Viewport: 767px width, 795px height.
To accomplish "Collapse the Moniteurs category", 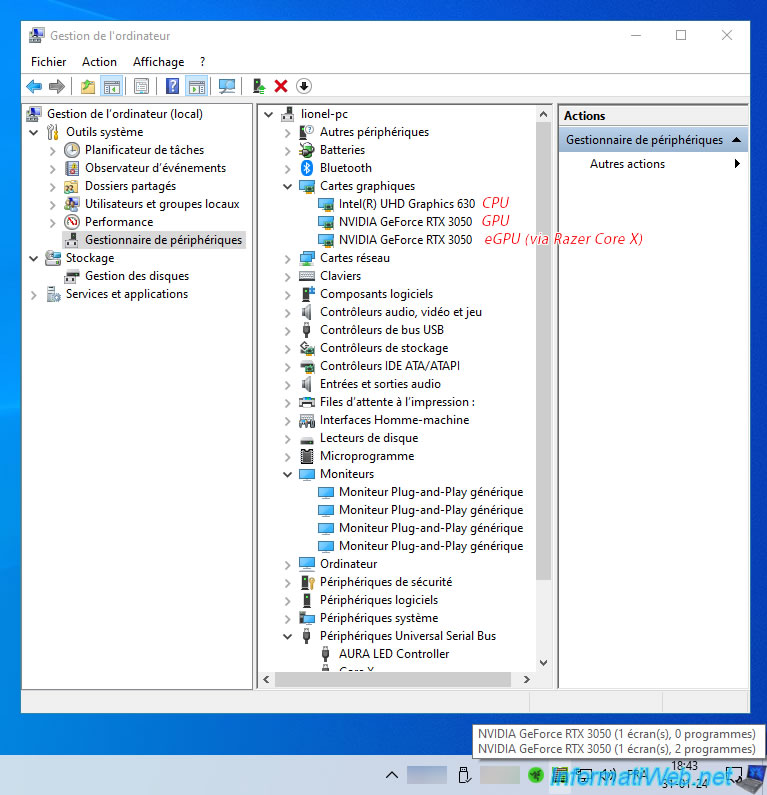I will [x=287, y=475].
